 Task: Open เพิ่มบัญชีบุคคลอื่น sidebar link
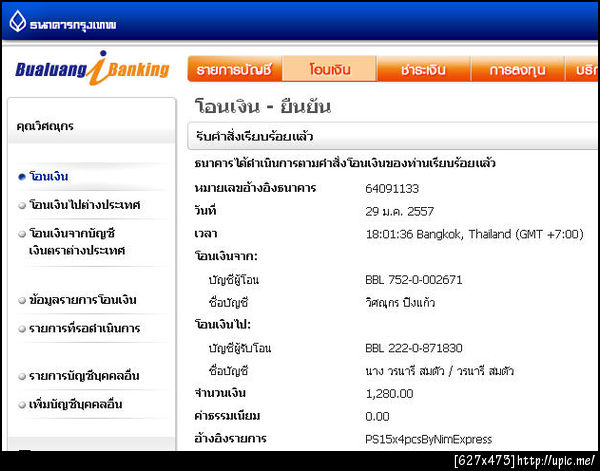pyautogui.click(x=76, y=404)
